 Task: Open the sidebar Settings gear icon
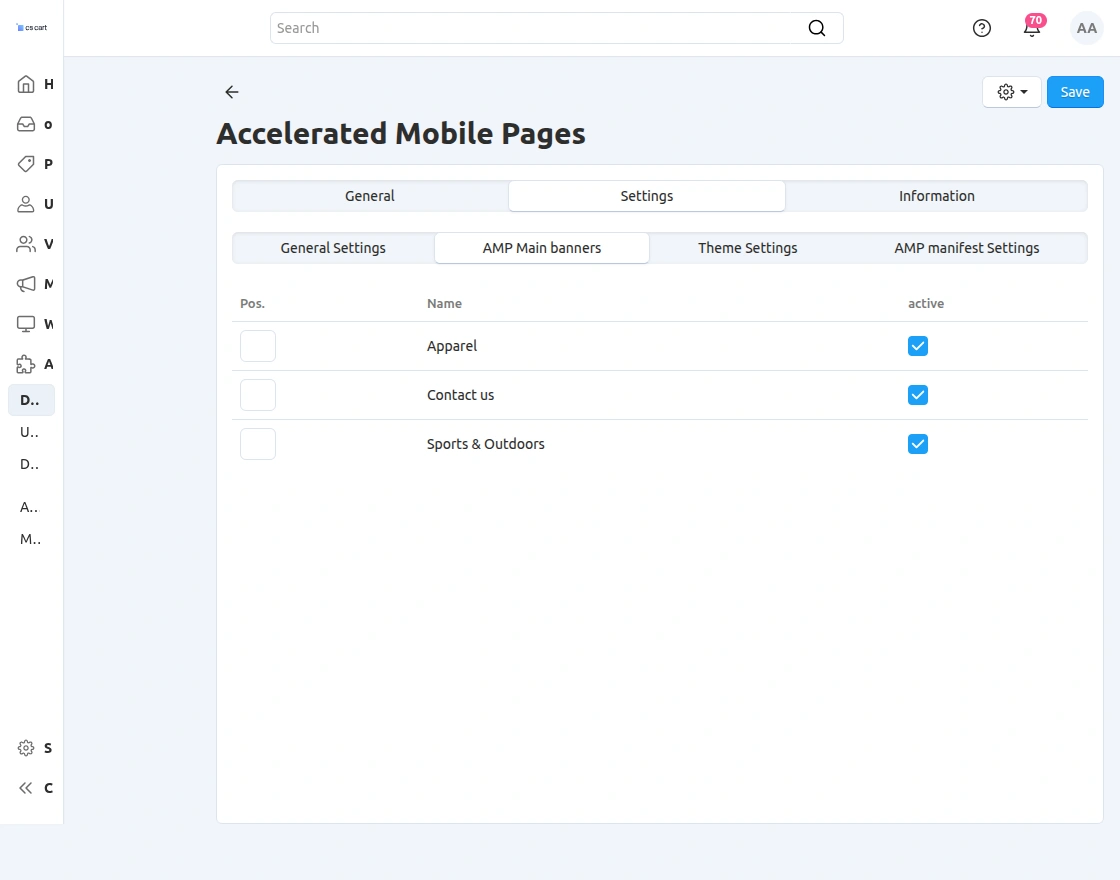26,748
